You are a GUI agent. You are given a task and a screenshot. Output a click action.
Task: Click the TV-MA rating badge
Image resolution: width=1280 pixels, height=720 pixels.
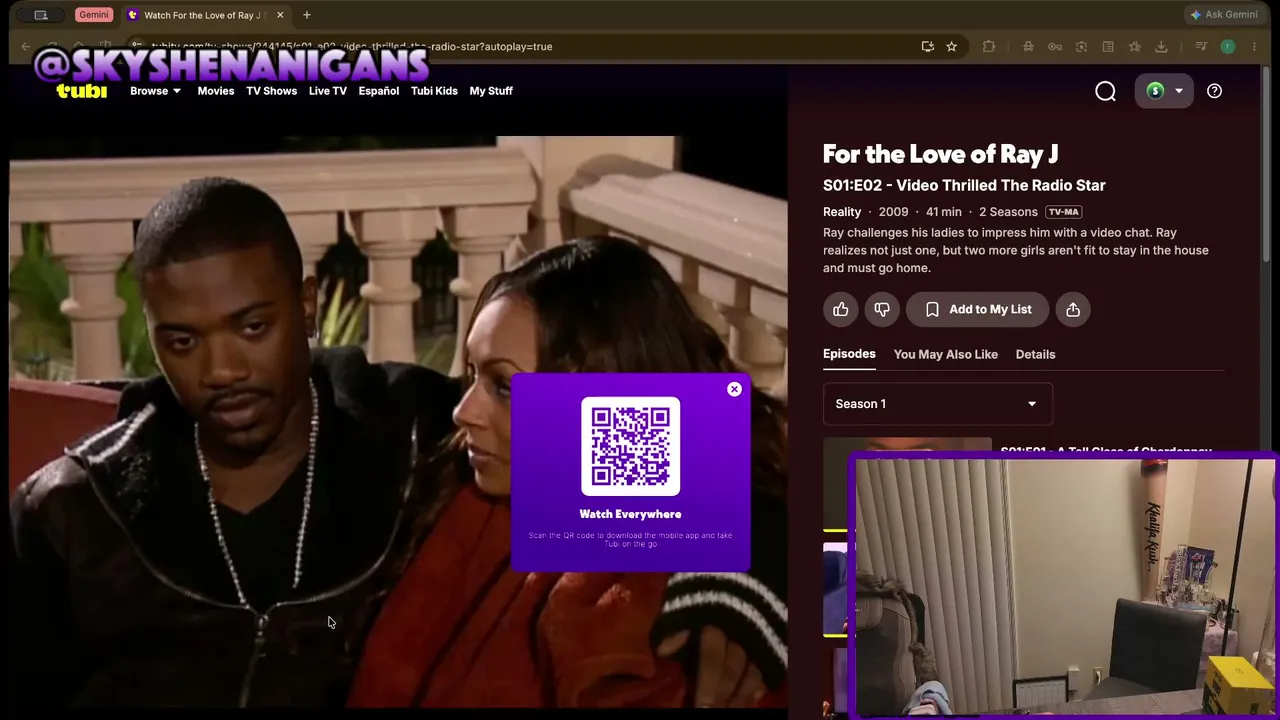click(x=1064, y=212)
